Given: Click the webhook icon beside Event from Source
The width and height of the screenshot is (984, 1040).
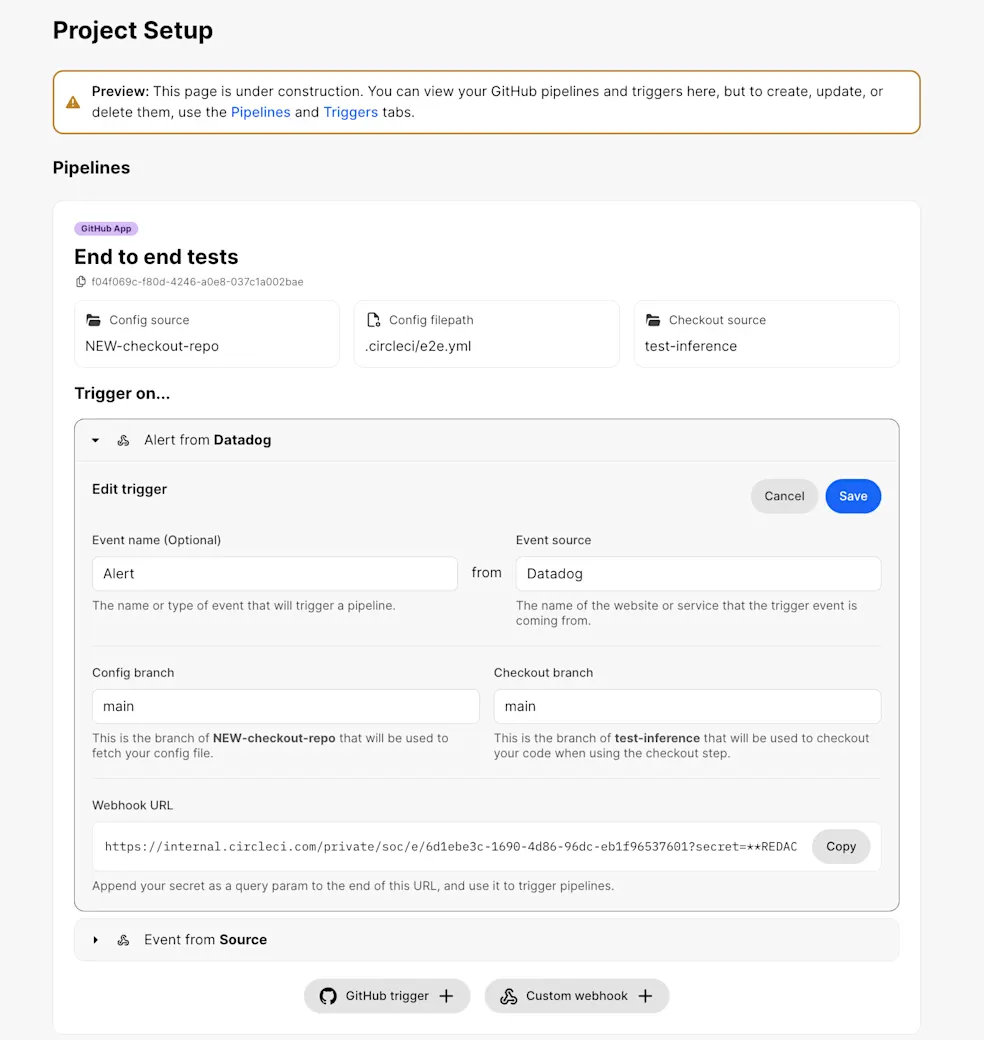Looking at the screenshot, I should 123,939.
